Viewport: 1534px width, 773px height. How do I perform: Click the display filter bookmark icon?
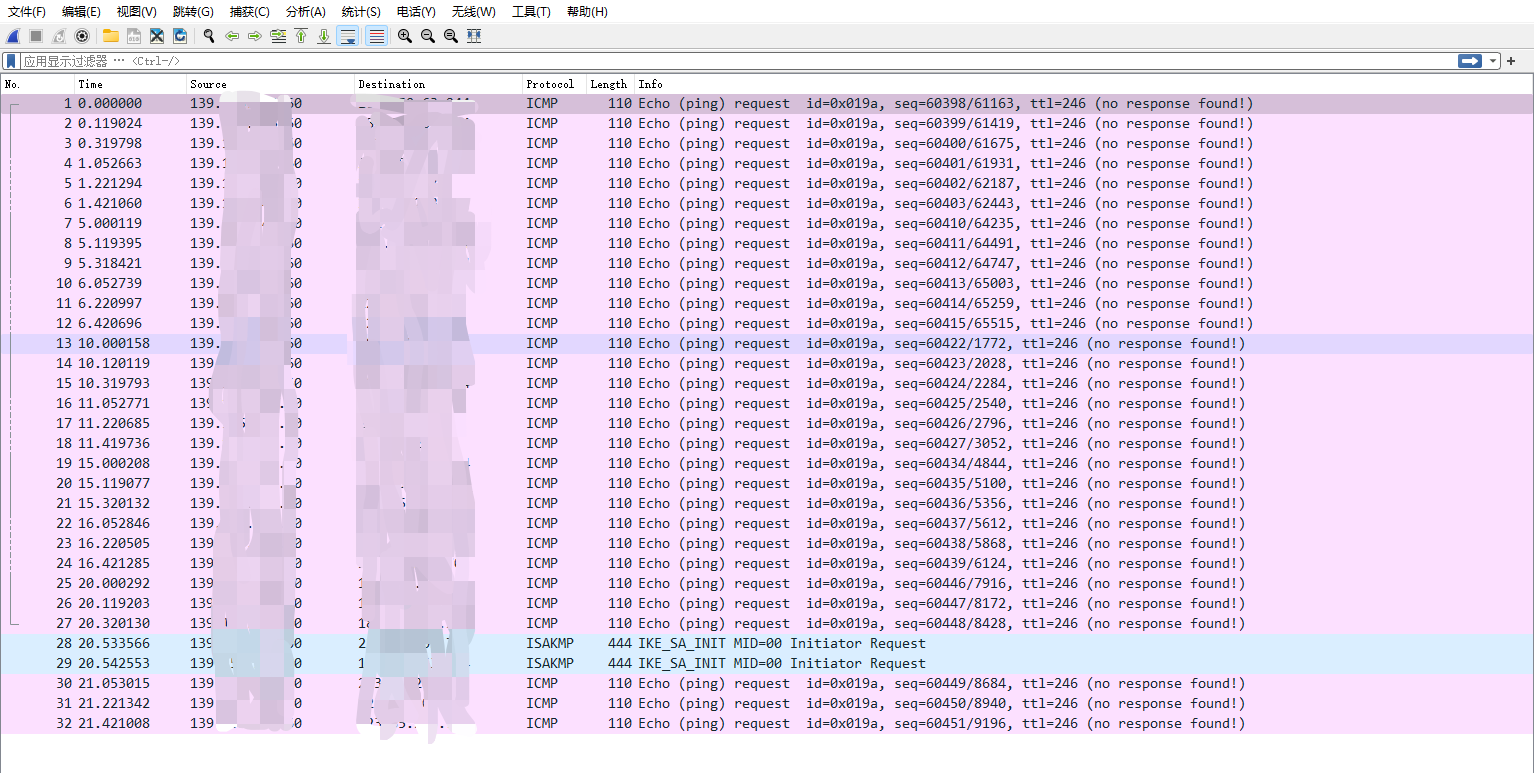11,61
